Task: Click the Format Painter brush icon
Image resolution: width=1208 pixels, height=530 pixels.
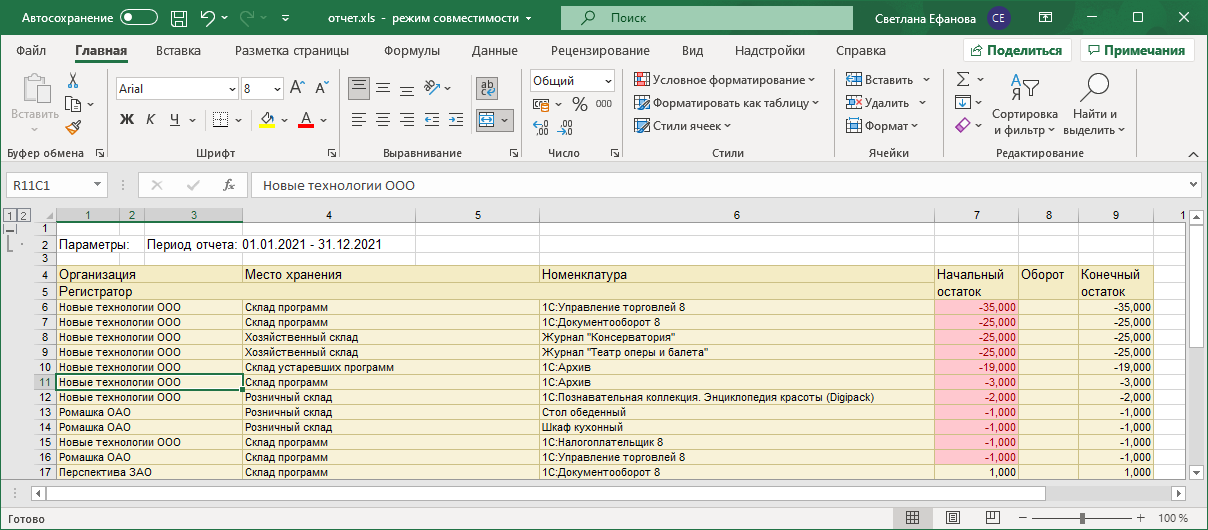Action: pyautogui.click(x=73, y=127)
